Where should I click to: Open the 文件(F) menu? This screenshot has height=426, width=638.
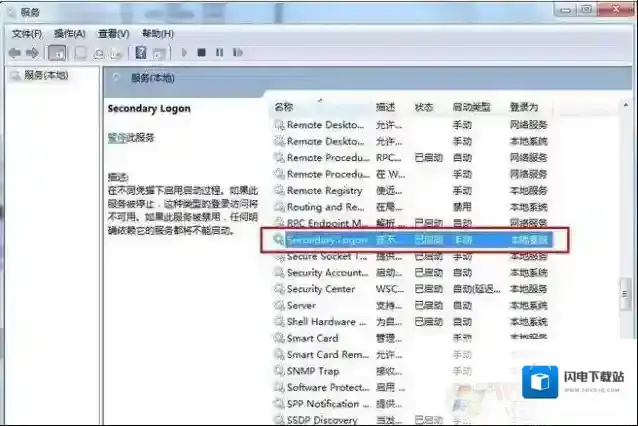point(26,33)
